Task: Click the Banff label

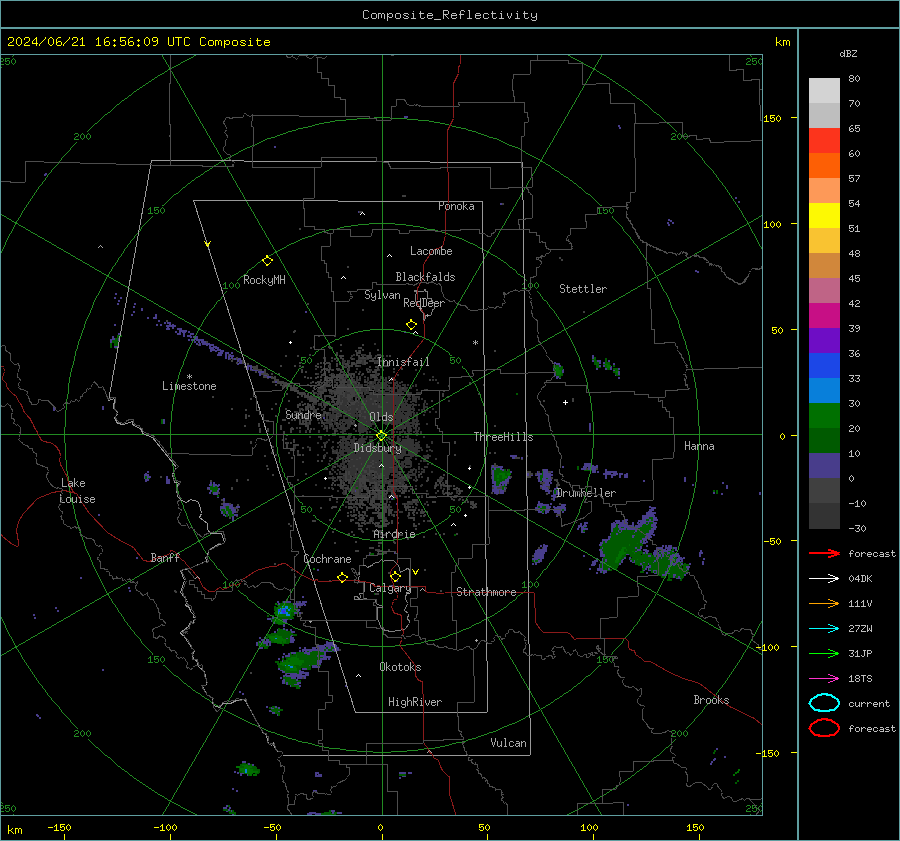Action: pyautogui.click(x=165, y=557)
